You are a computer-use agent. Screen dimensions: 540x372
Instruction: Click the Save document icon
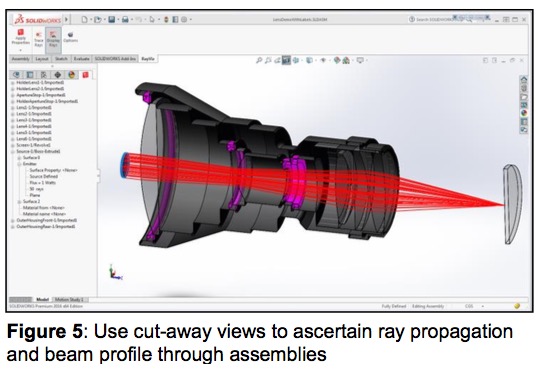click(x=112, y=20)
